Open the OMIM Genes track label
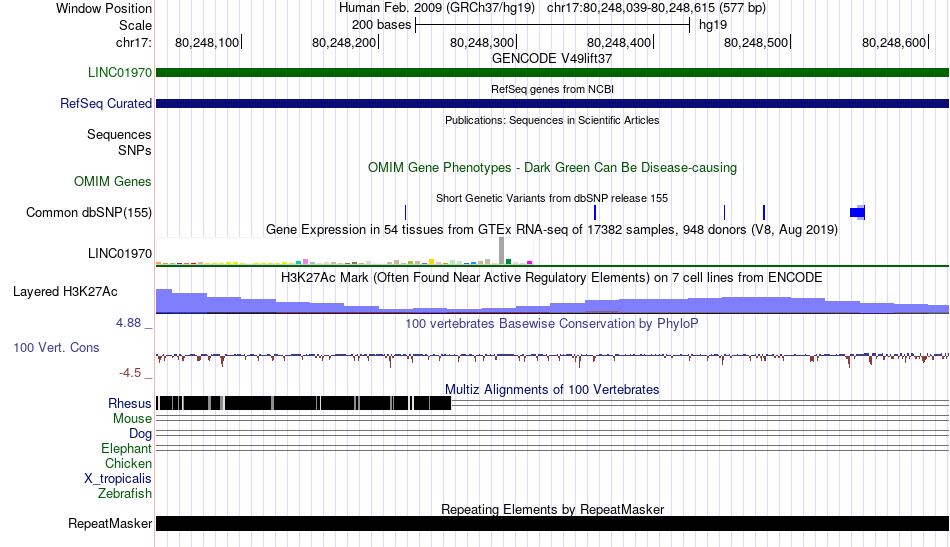 click(x=113, y=182)
